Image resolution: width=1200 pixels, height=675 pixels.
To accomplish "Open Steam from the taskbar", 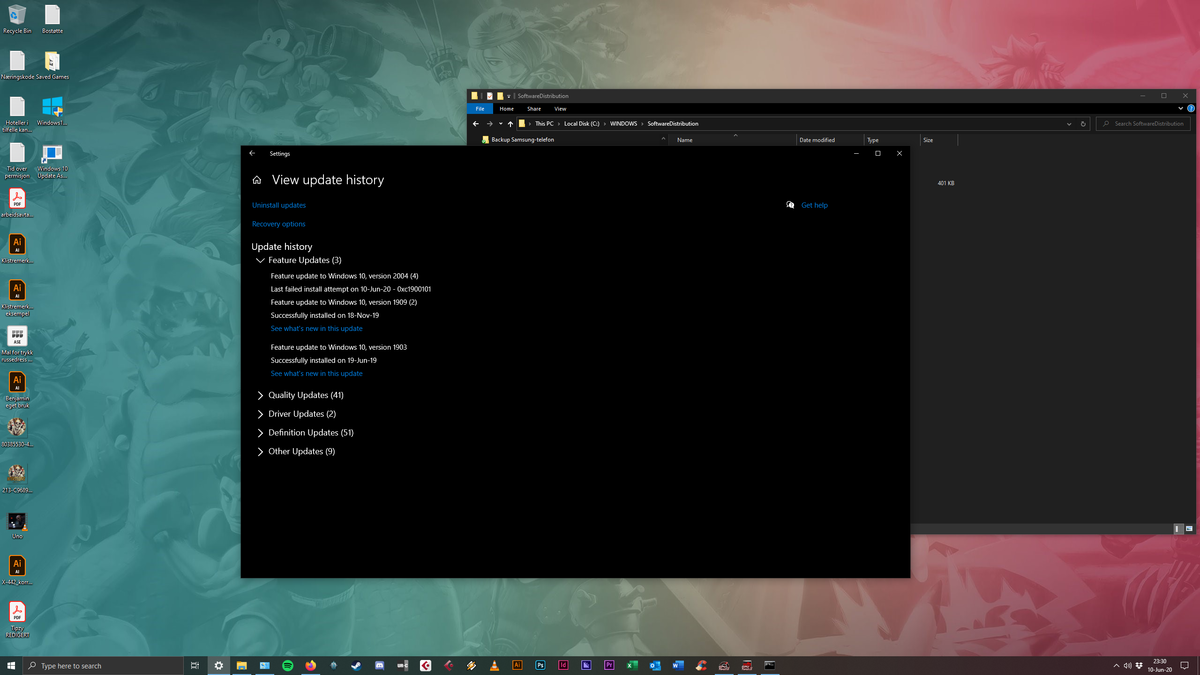I will [357, 665].
